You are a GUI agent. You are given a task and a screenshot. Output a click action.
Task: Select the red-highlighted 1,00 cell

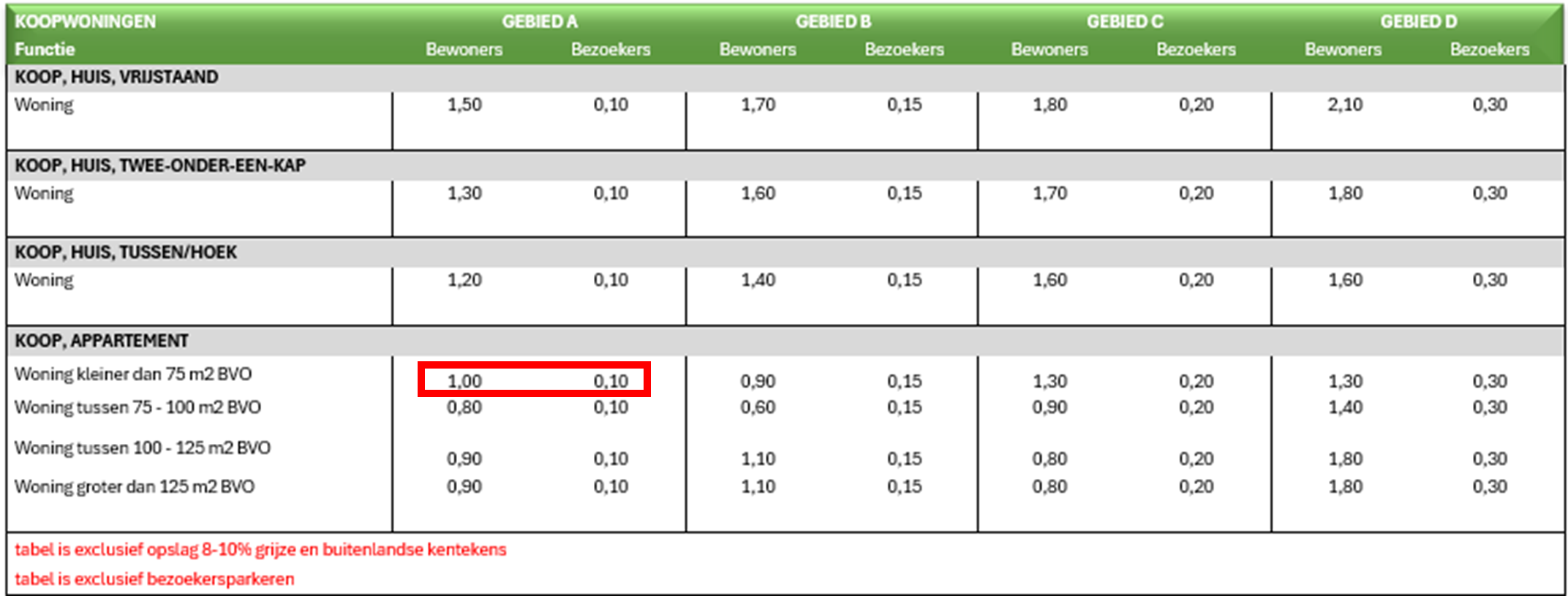464,381
